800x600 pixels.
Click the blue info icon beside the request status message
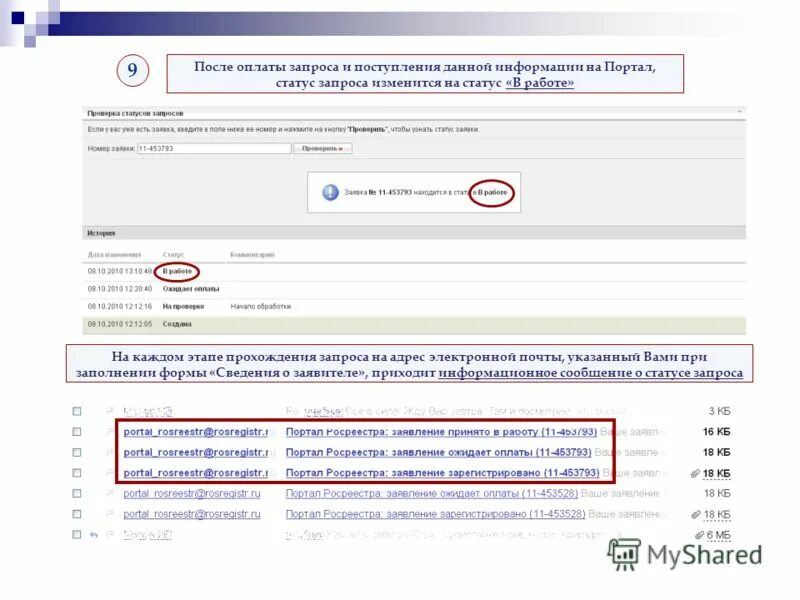coord(330,192)
